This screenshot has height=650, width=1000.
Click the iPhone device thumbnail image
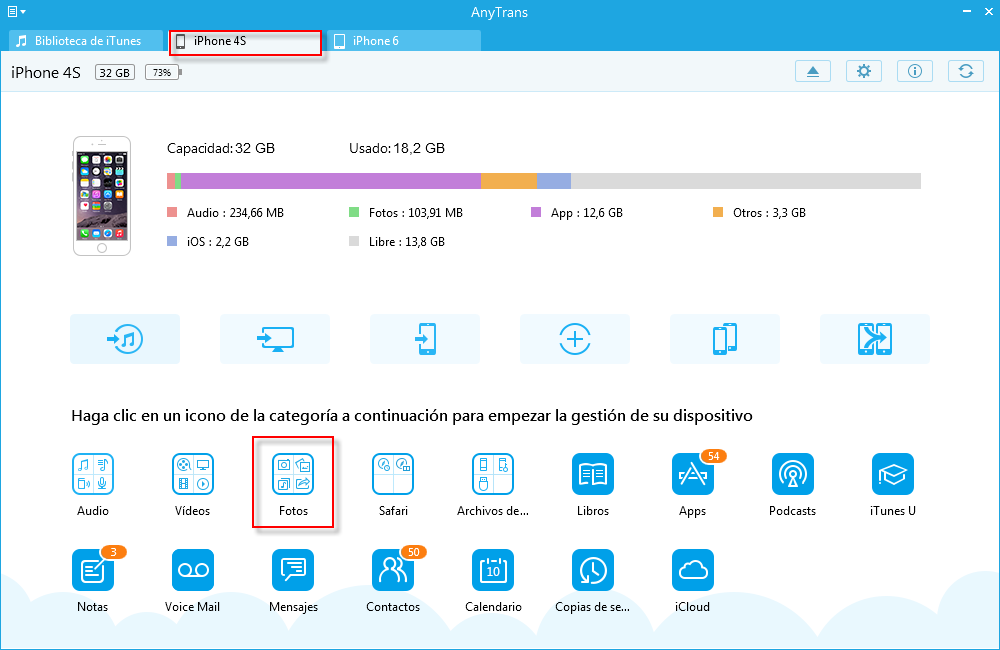(x=102, y=196)
